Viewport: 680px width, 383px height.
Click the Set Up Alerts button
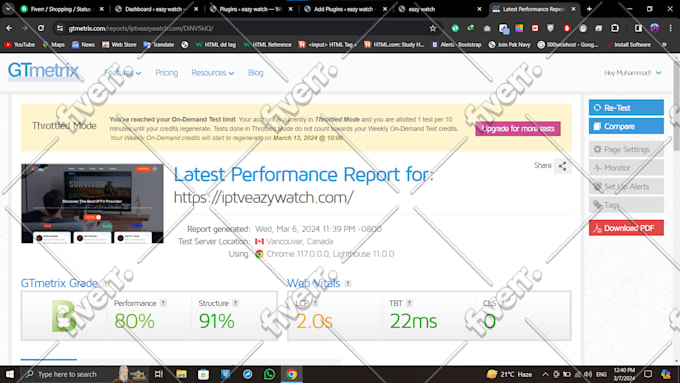click(626, 187)
